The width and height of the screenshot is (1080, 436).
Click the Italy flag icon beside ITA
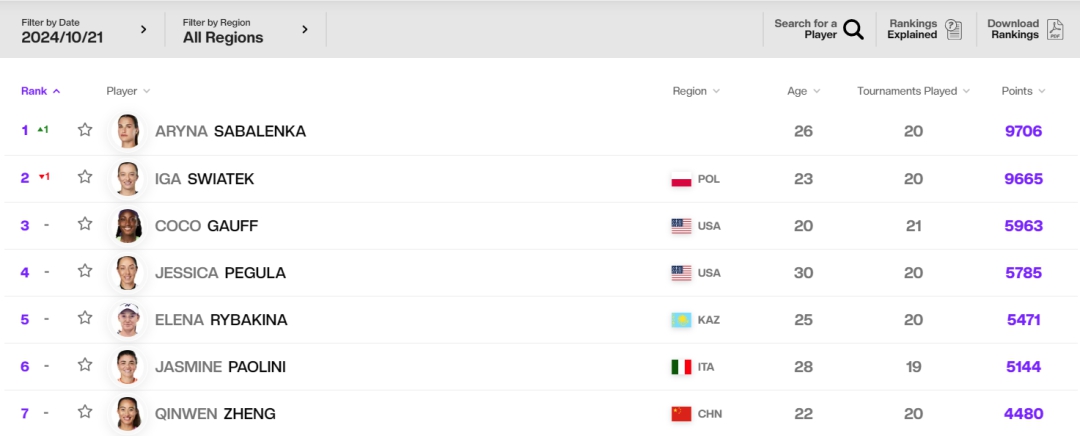[x=681, y=367]
